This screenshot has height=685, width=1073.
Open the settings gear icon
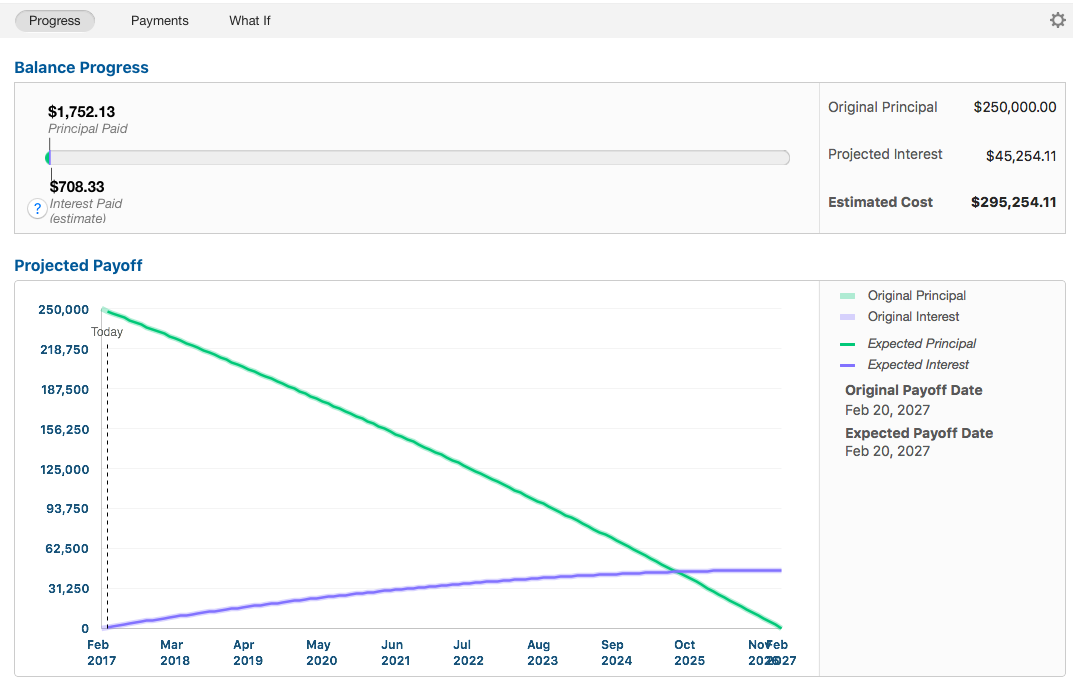pos(1057,20)
